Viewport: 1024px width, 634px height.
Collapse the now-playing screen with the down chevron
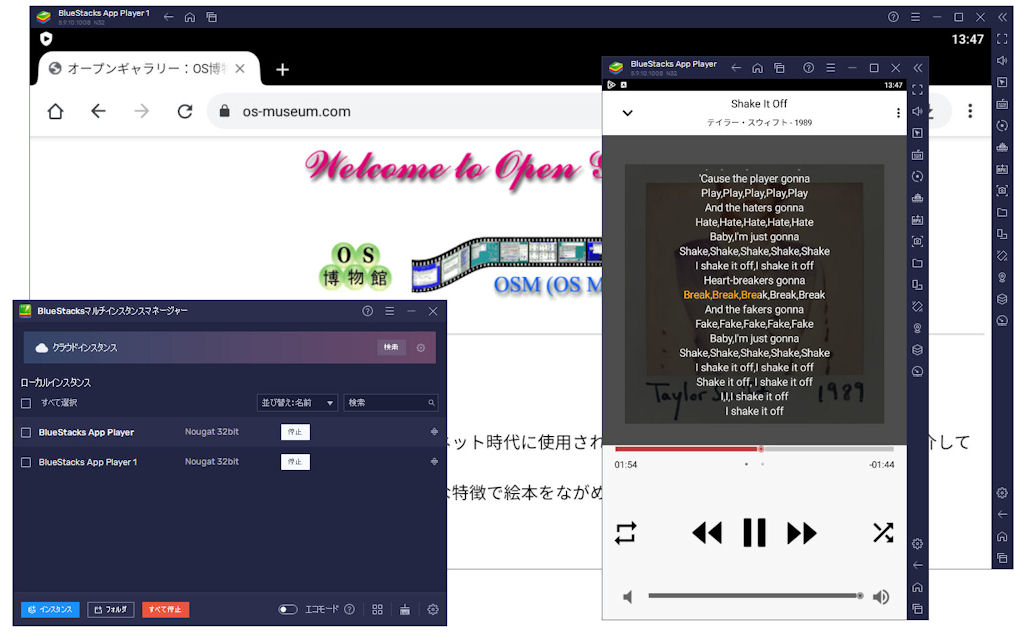click(628, 113)
